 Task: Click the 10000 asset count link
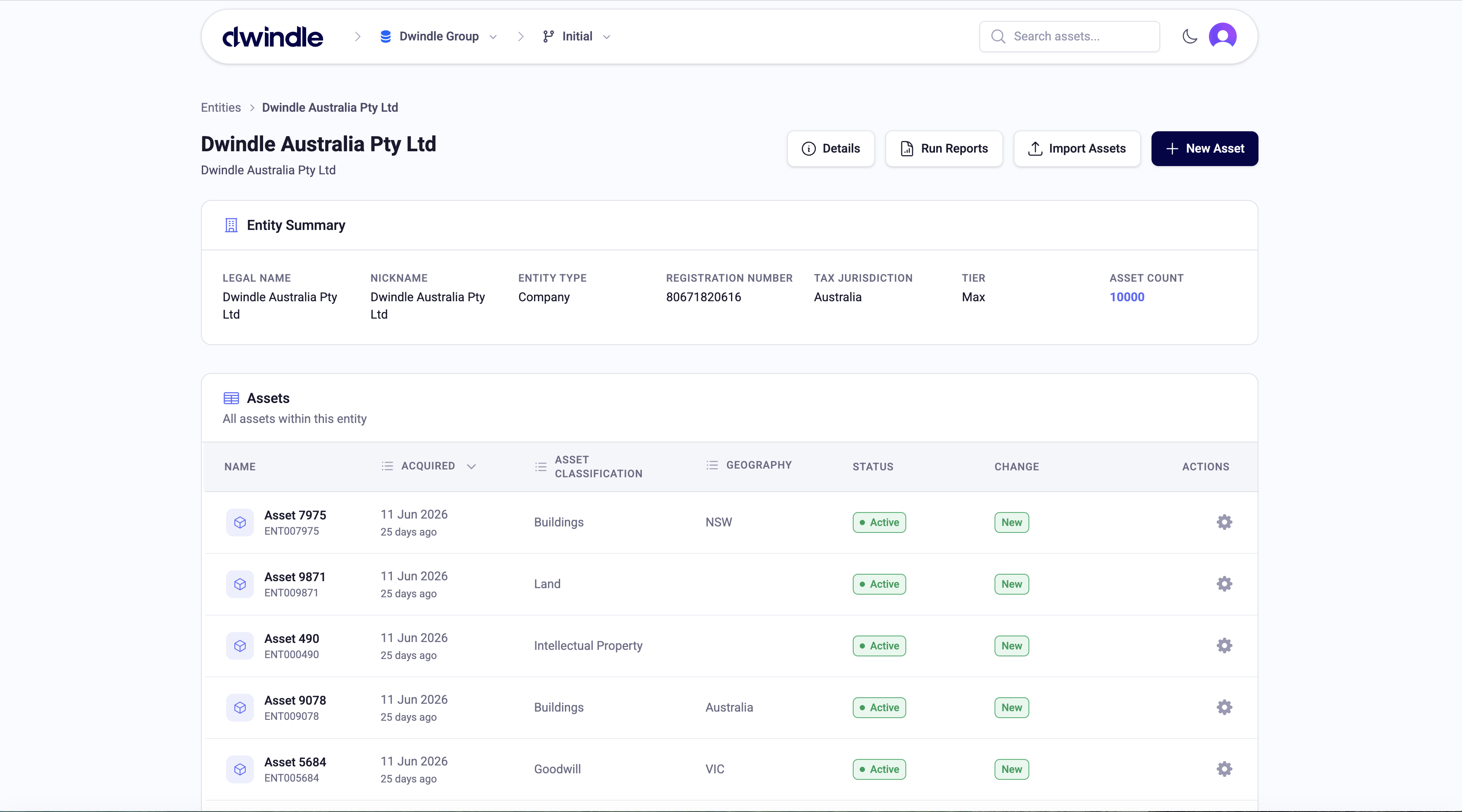(x=1127, y=297)
